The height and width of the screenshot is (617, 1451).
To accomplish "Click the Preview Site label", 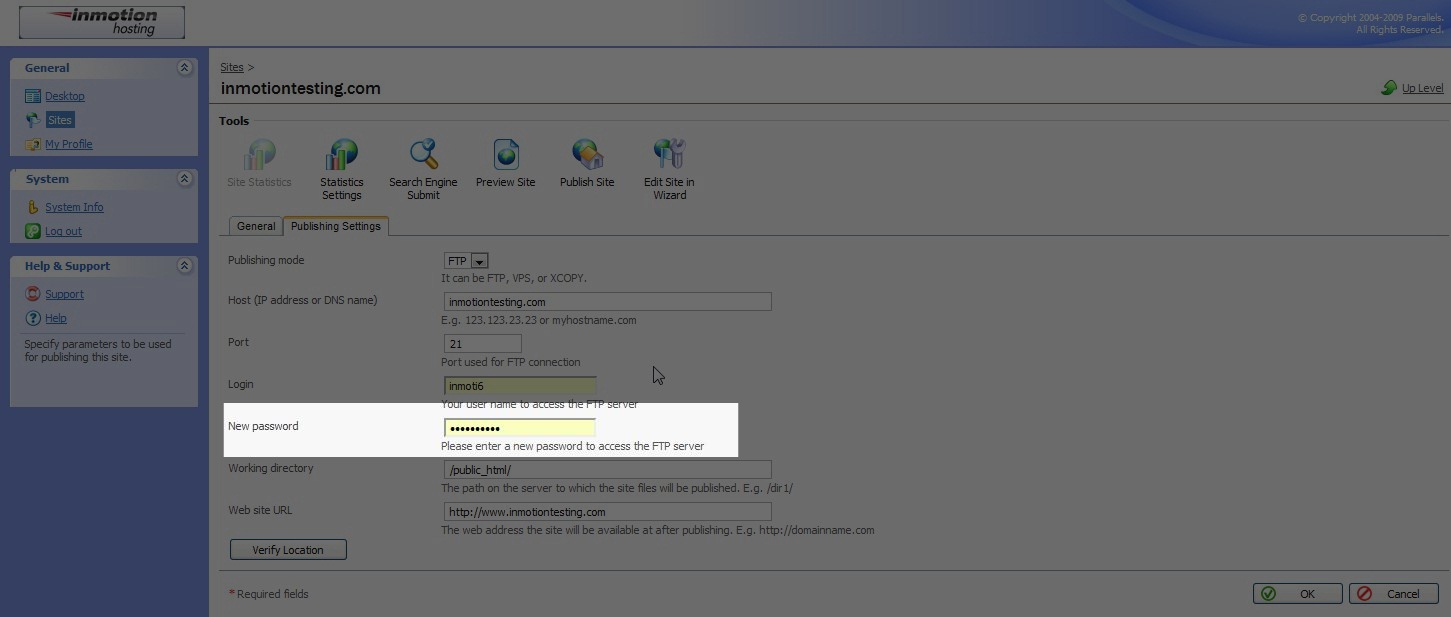I will (x=505, y=182).
